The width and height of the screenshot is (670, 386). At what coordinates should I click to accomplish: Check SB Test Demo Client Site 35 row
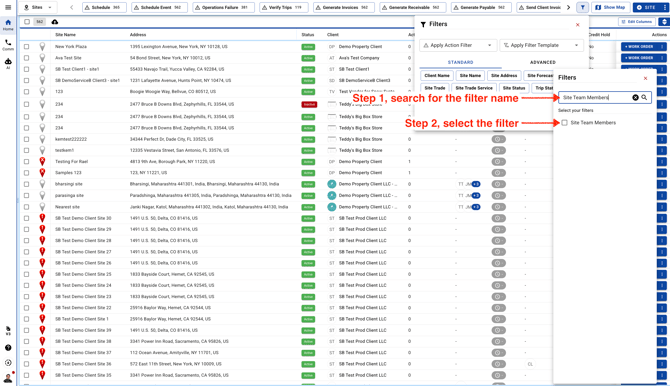tap(26, 375)
